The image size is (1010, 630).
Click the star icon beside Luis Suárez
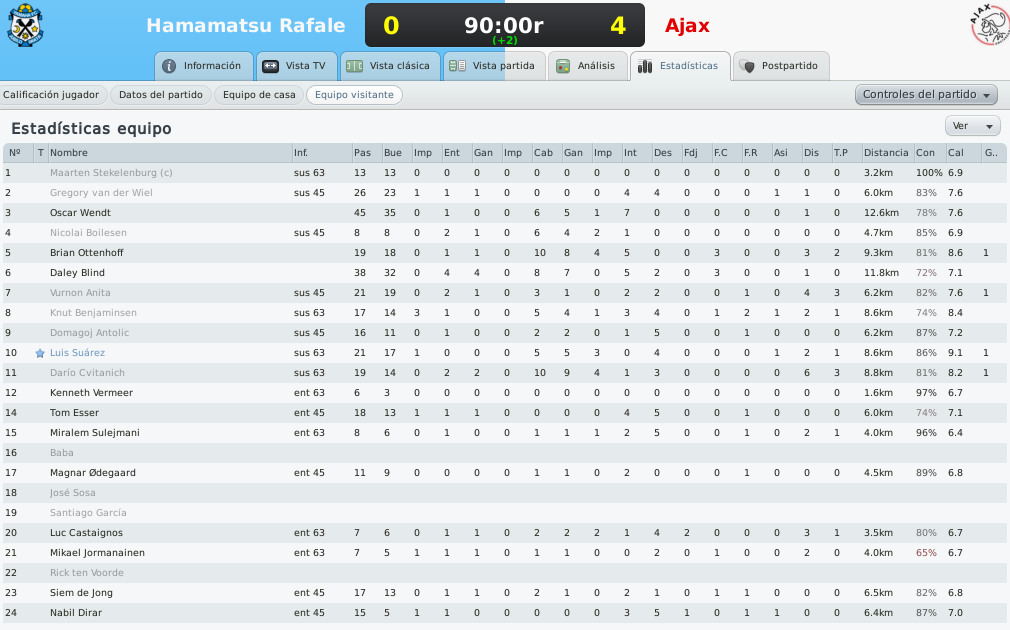(x=40, y=353)
